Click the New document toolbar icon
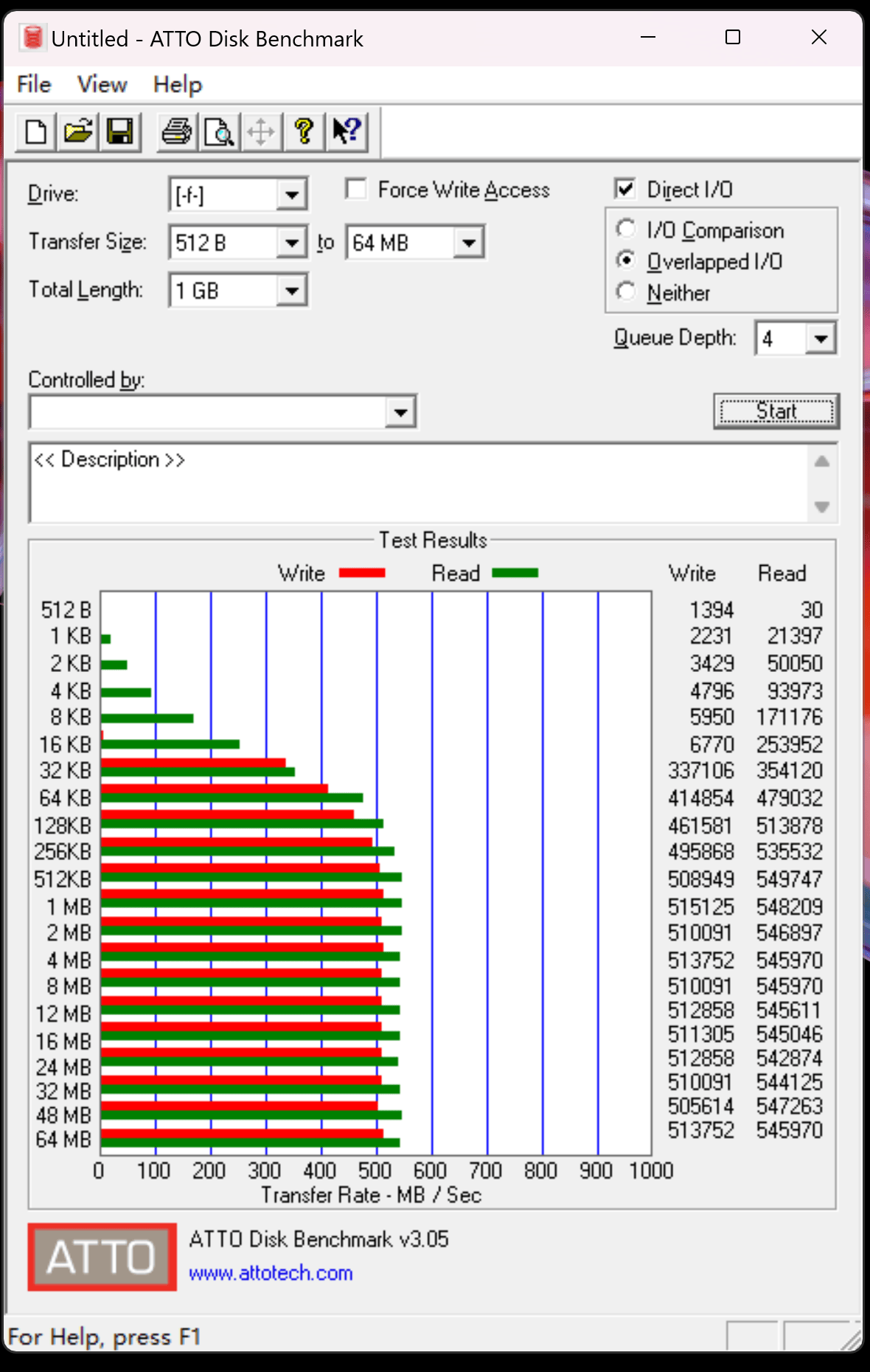Viewport: 870px width, 1372px height. 35,132
